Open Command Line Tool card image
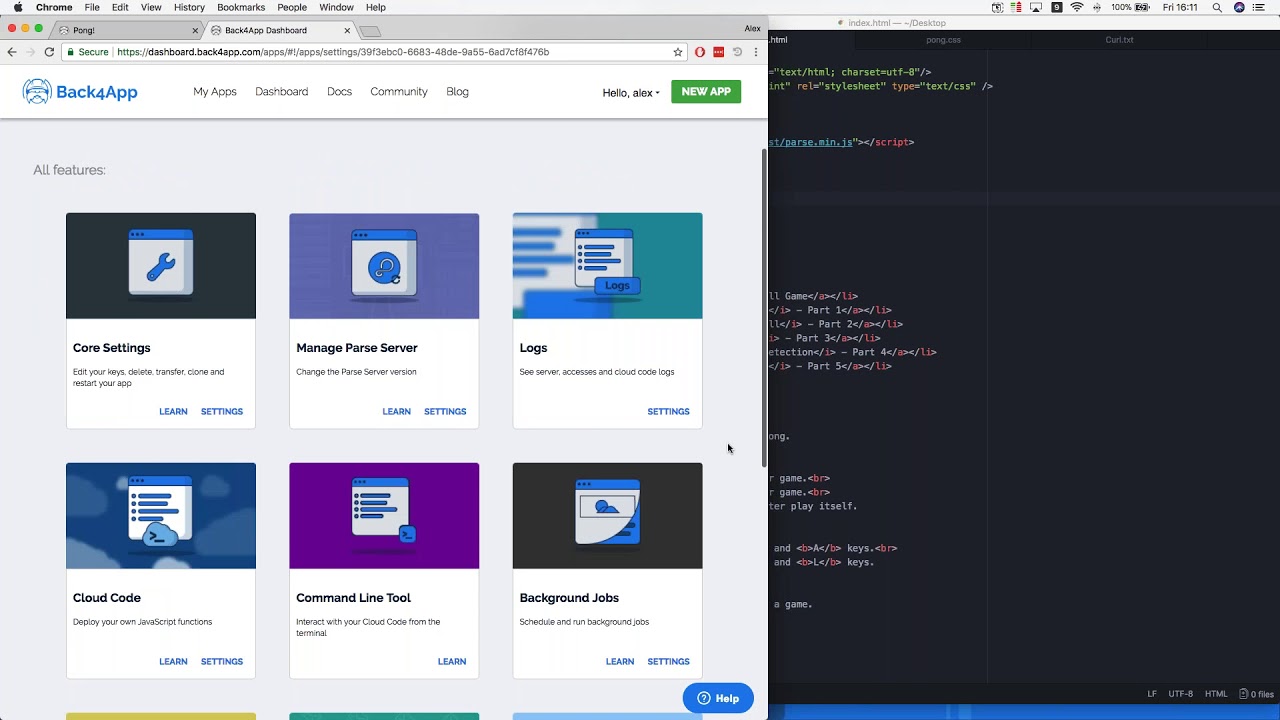The width and height of the screenshot is (1280, 720). coord(384,516)
